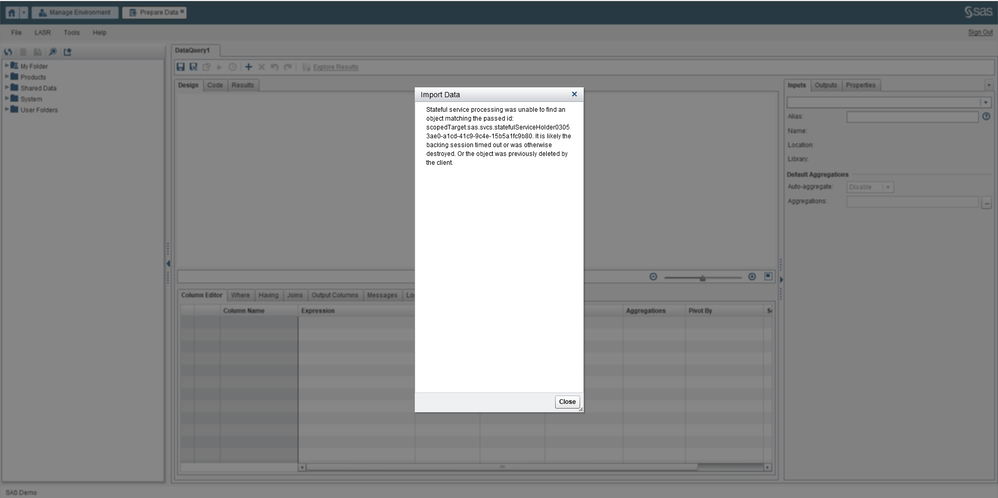The image size is (998, 498).
Task: Expand the Shared Data folder node
Action: 6,87
